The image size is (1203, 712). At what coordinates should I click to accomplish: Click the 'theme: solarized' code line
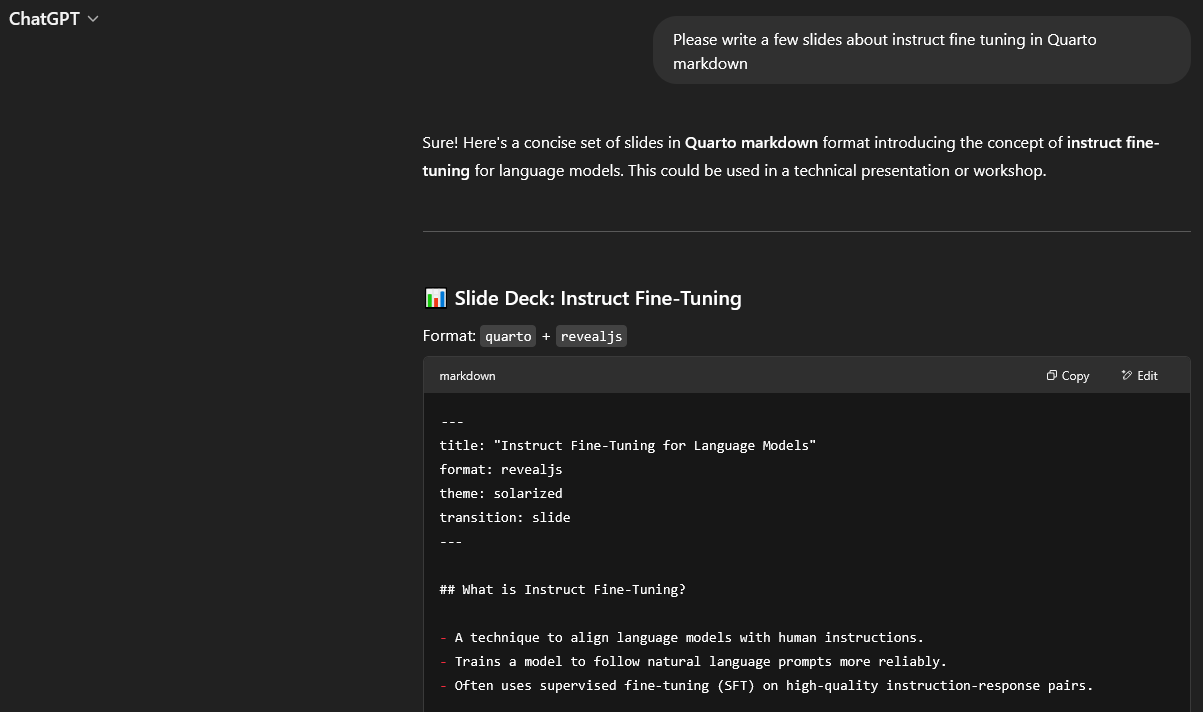(500, 493)
